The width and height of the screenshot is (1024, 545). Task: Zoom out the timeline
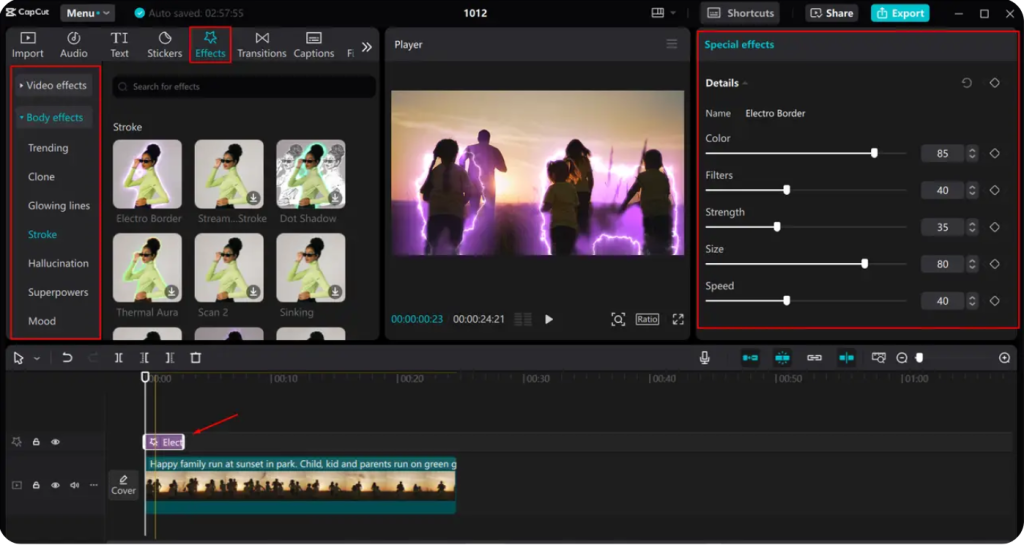902,358
